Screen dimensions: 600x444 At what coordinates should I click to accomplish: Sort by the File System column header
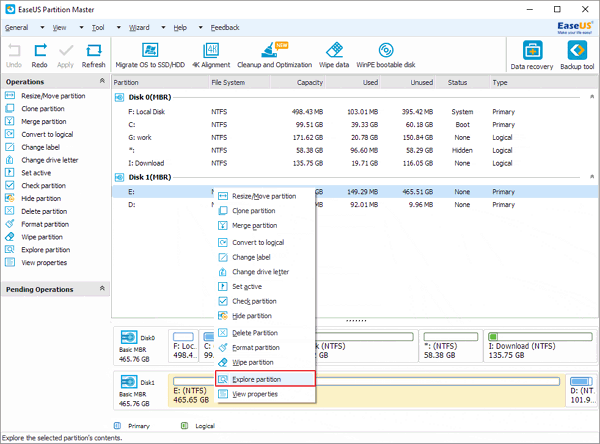240,82
